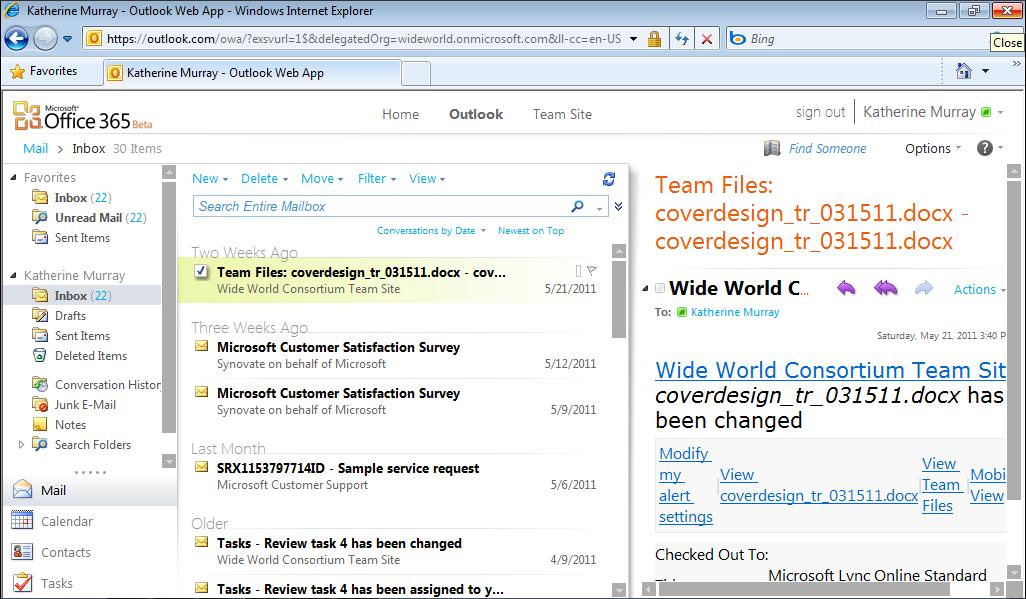Click the Find Someone link
The width and height of the screenshot is (1026, 599).
pyautogui.click(x=827, y=149)
